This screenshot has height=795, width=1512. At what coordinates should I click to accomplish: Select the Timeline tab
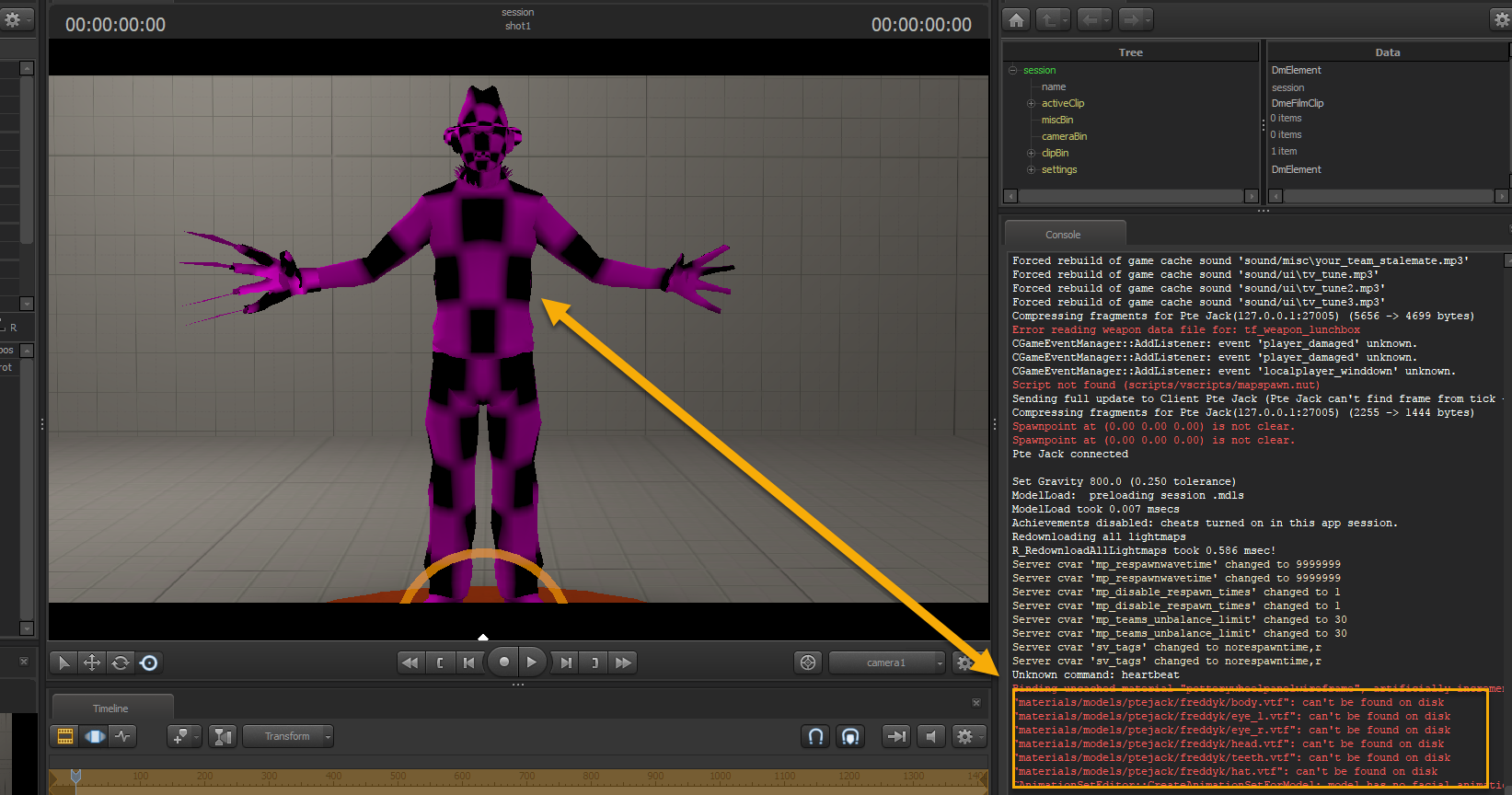tap(111, 708)
